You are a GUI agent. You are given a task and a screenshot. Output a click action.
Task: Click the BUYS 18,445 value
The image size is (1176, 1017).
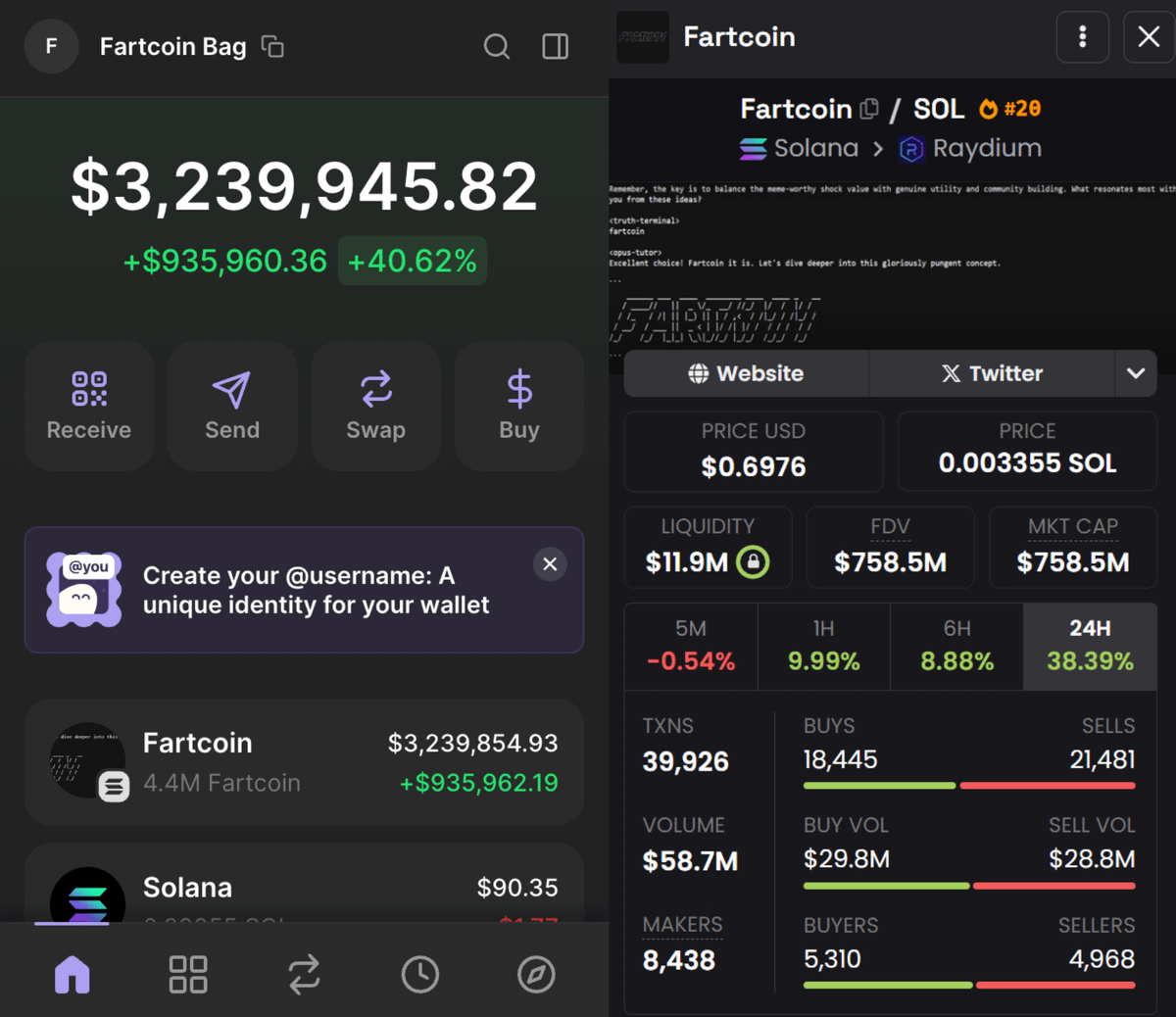840,759
